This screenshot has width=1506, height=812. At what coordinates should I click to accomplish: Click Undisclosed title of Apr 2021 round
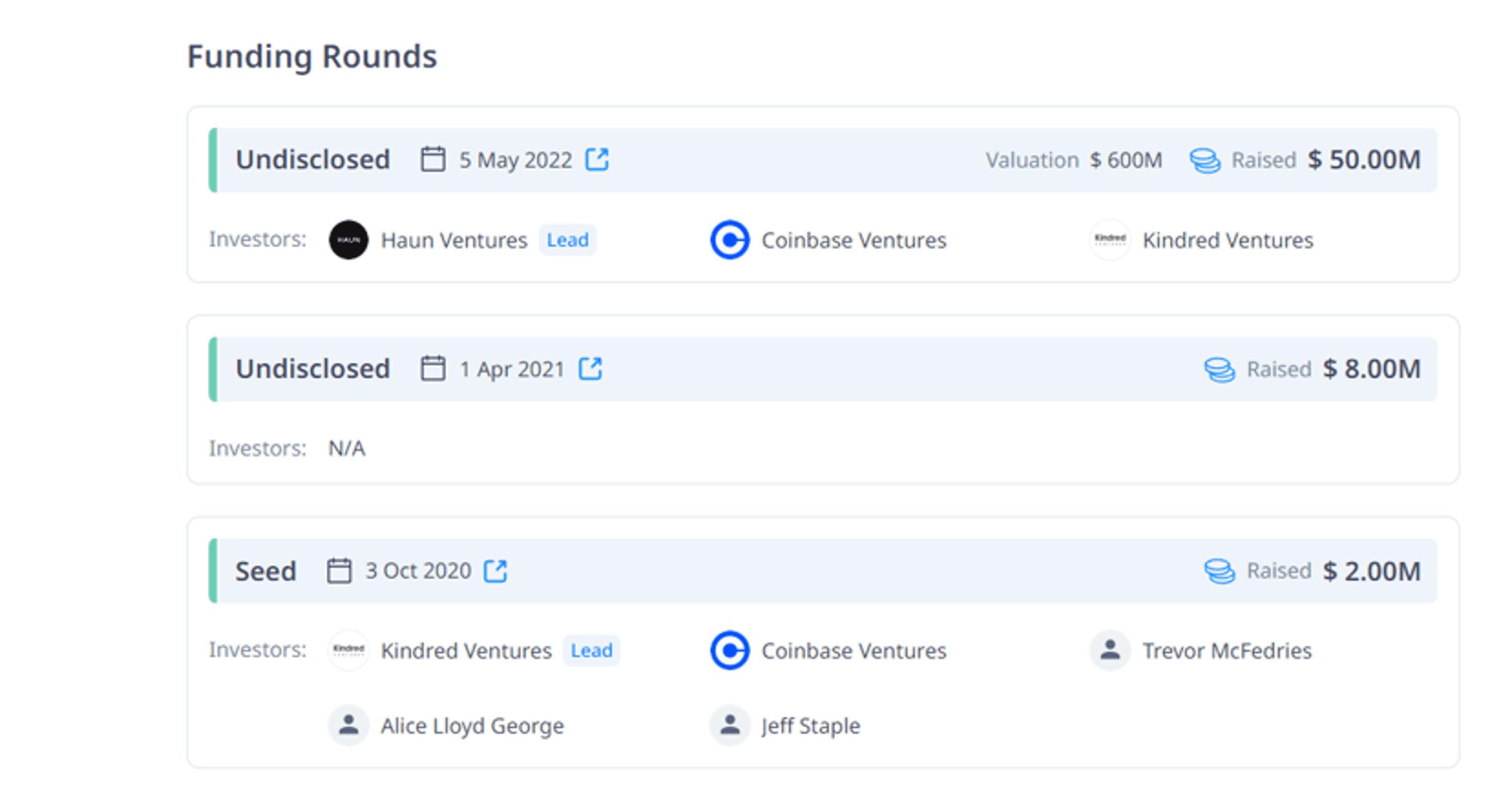(x=312, y=368)
